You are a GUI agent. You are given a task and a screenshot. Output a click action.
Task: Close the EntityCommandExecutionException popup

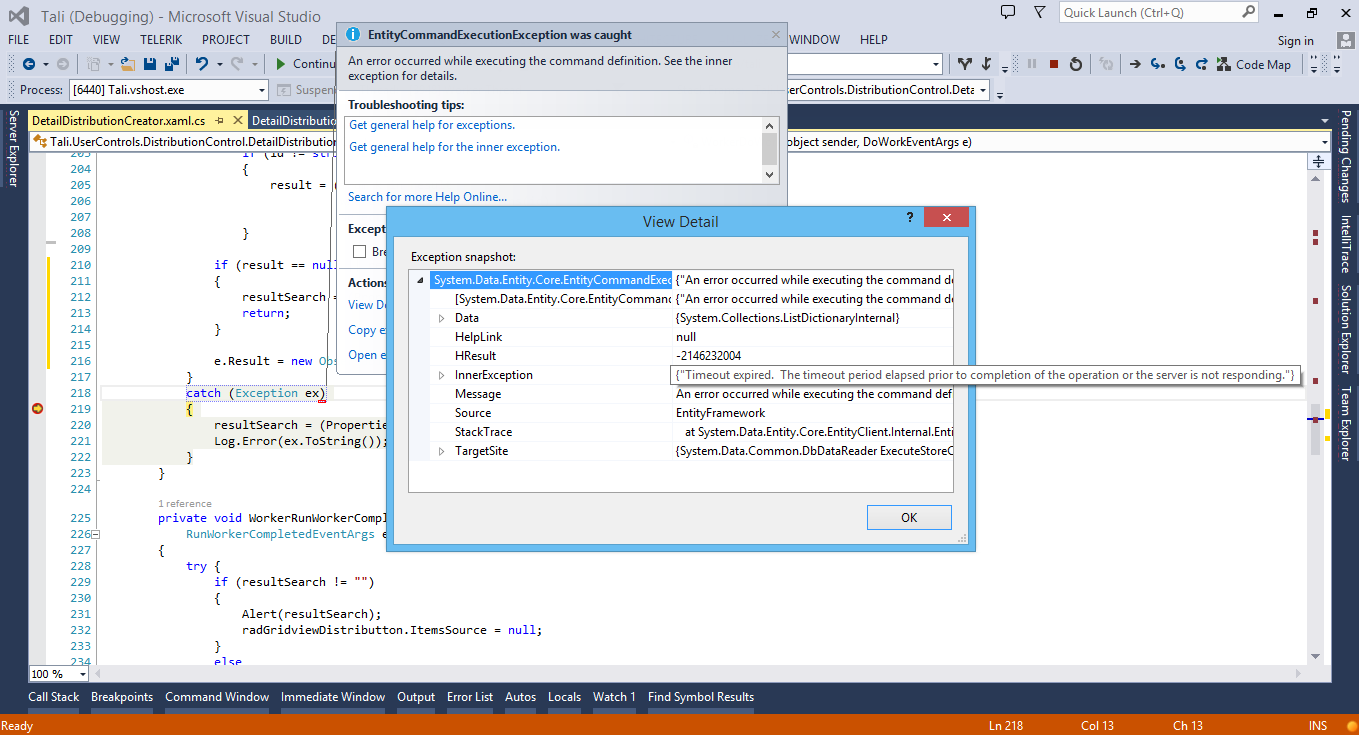(776, 35)
